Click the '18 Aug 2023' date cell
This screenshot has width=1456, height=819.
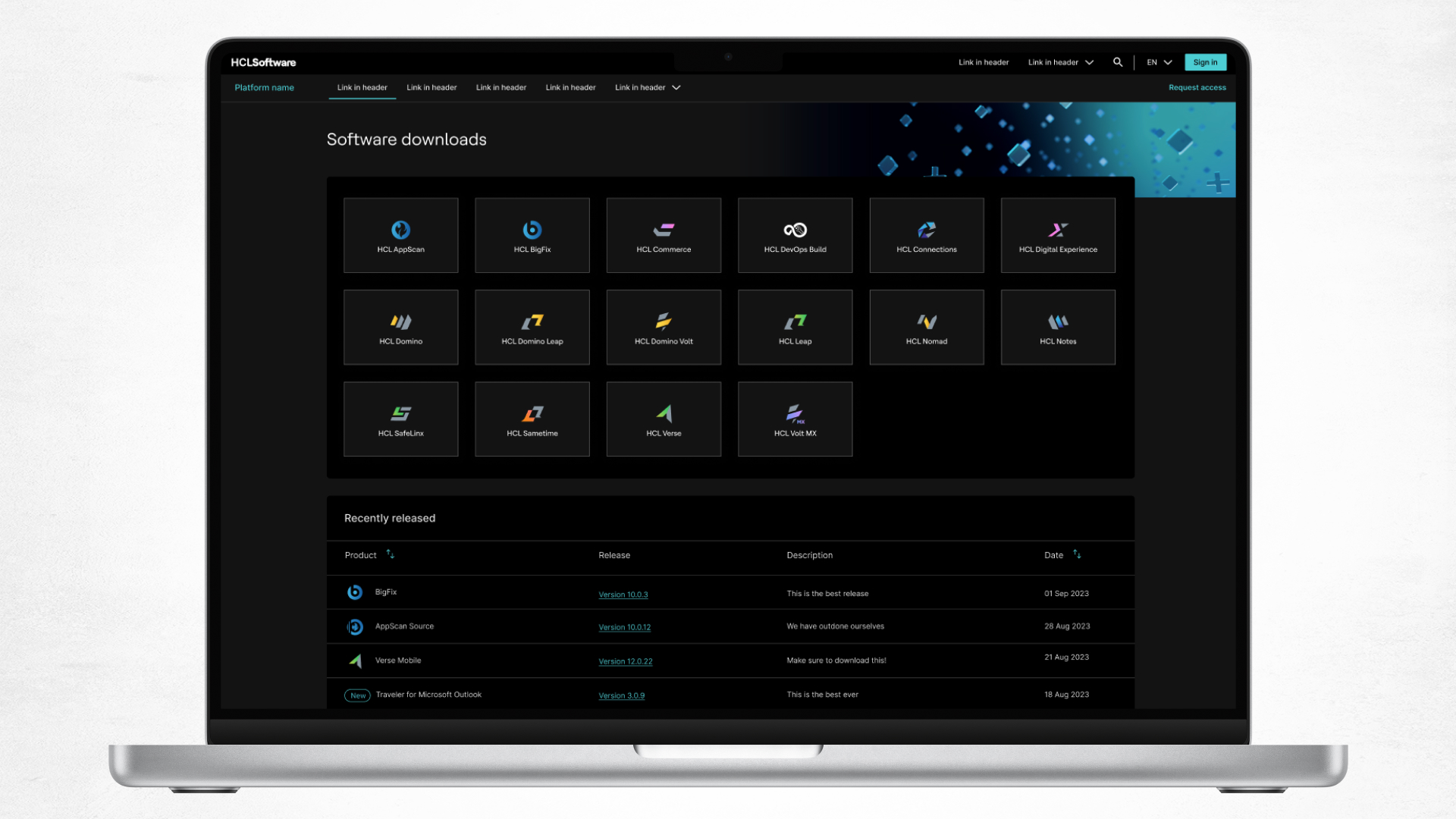1066,695
